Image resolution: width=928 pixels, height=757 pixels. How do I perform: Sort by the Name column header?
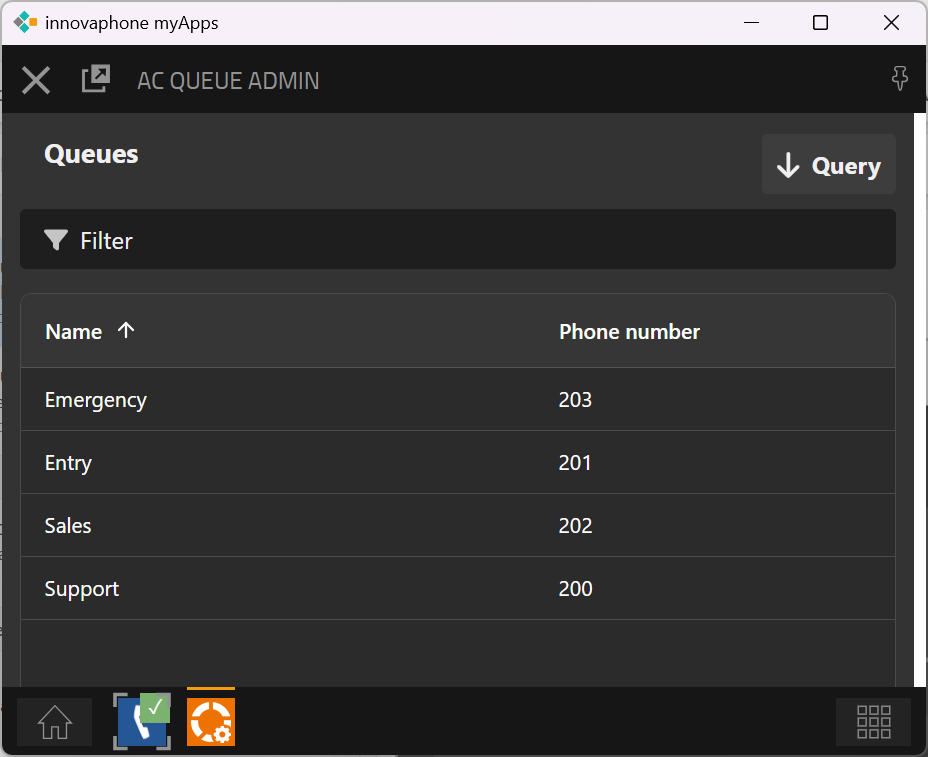(74, 332)
